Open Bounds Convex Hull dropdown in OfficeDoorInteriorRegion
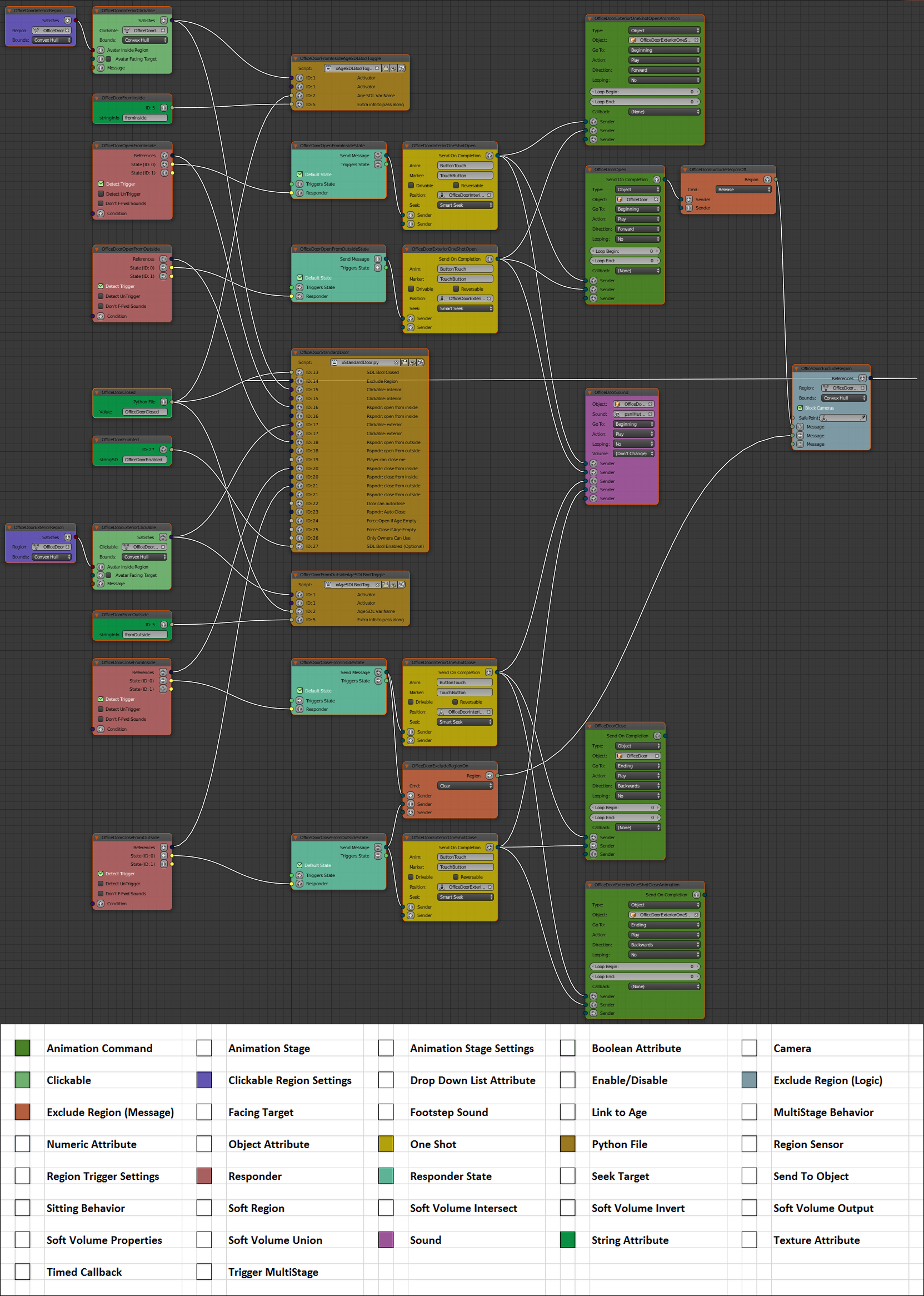 tap(52, 41)
